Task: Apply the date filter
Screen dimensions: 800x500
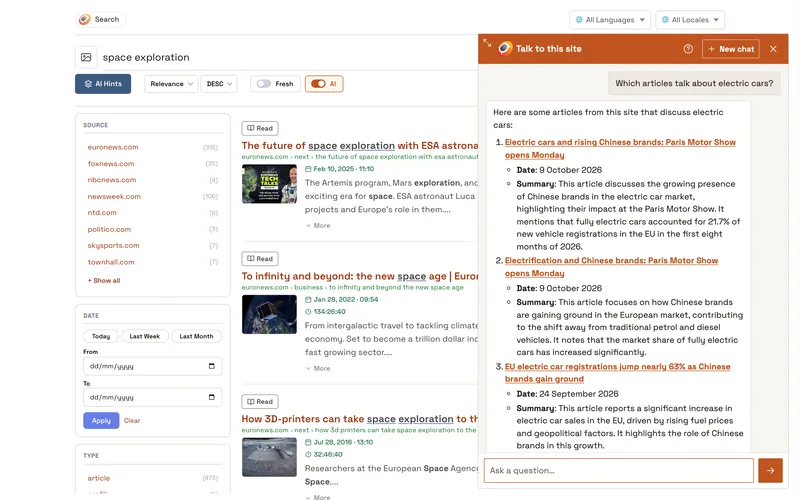Action: point(101,420)
